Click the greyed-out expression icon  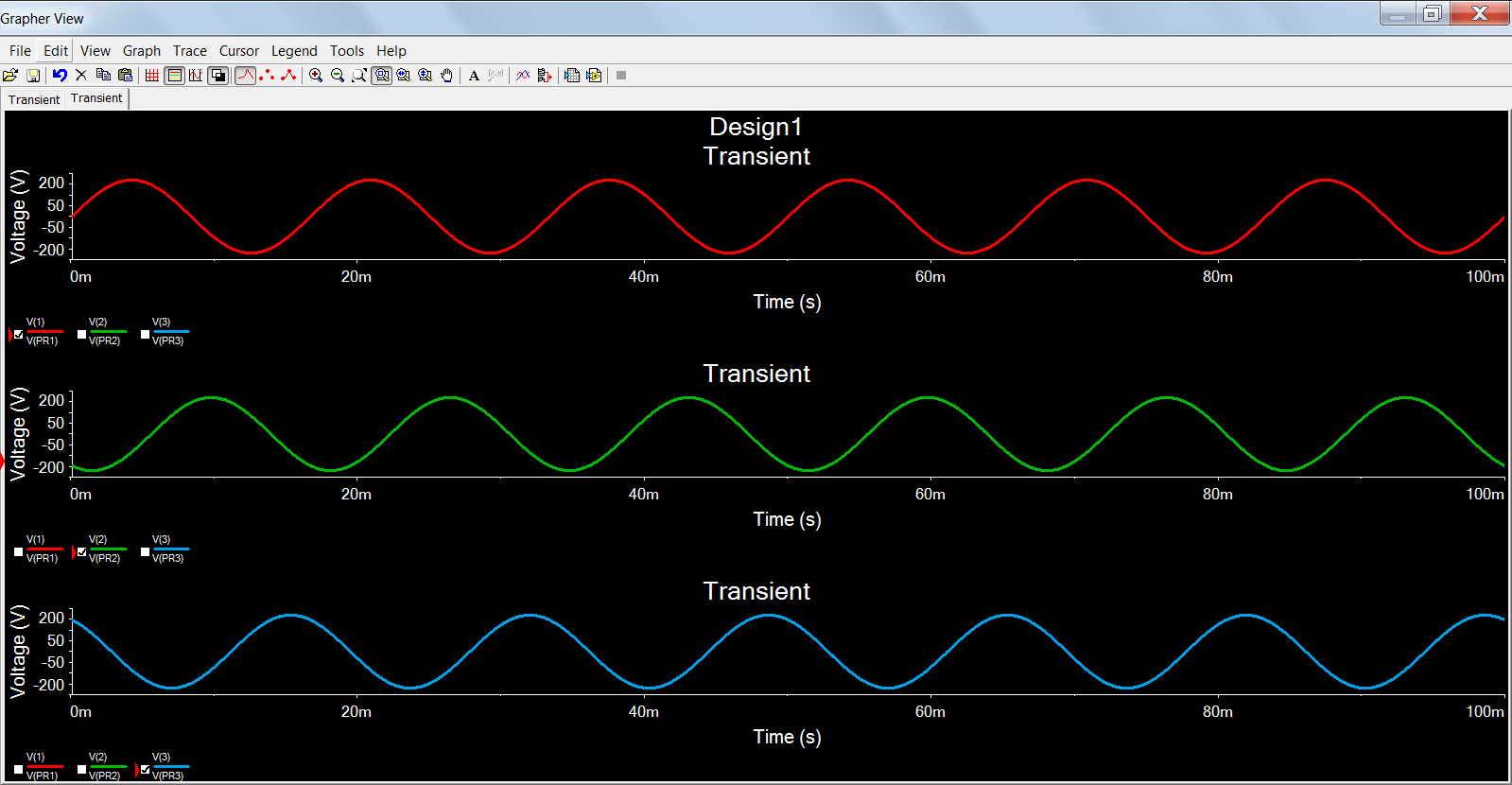click(495, 76)
